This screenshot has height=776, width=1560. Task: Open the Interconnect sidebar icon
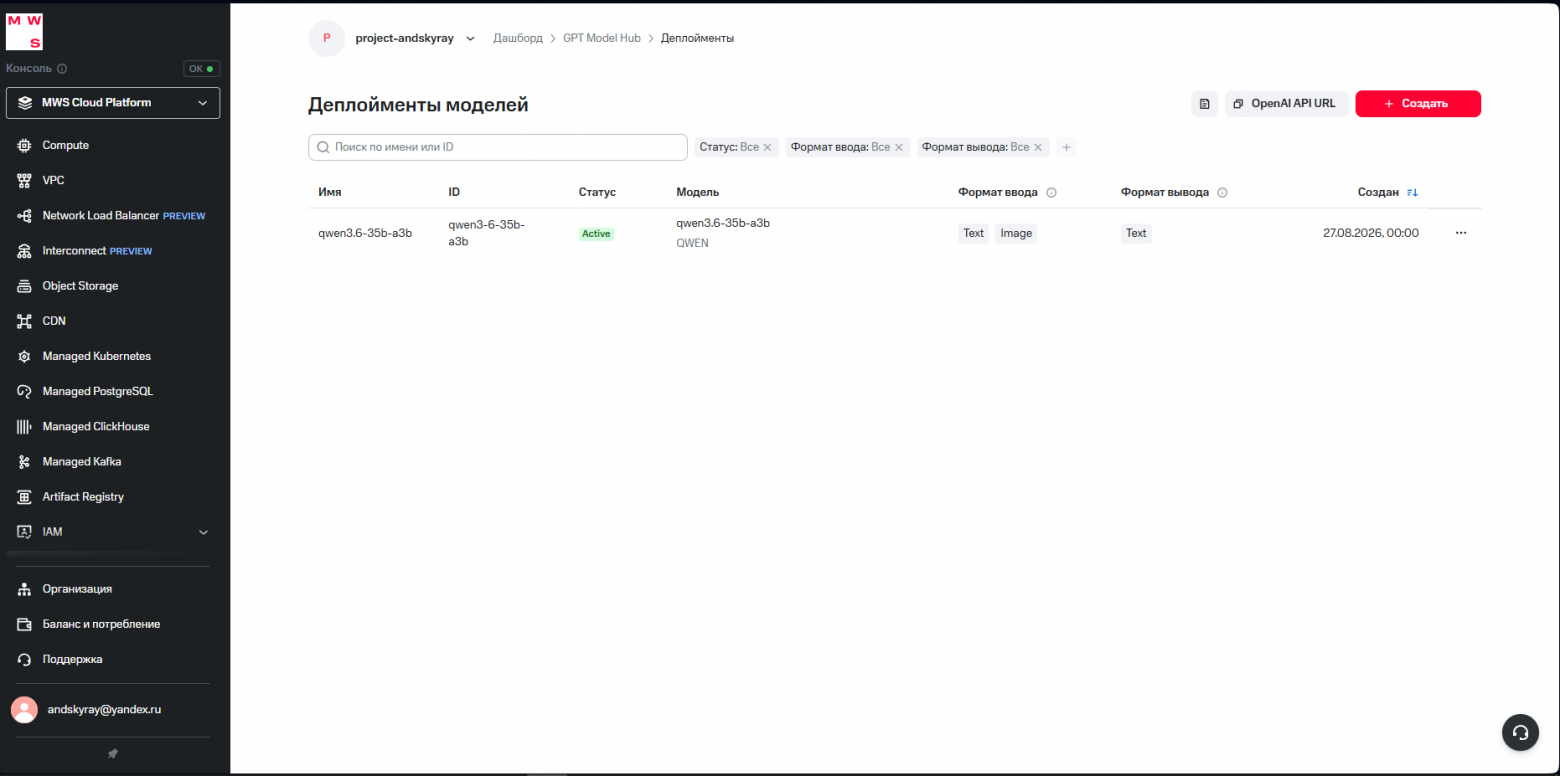tap(24, 251)
